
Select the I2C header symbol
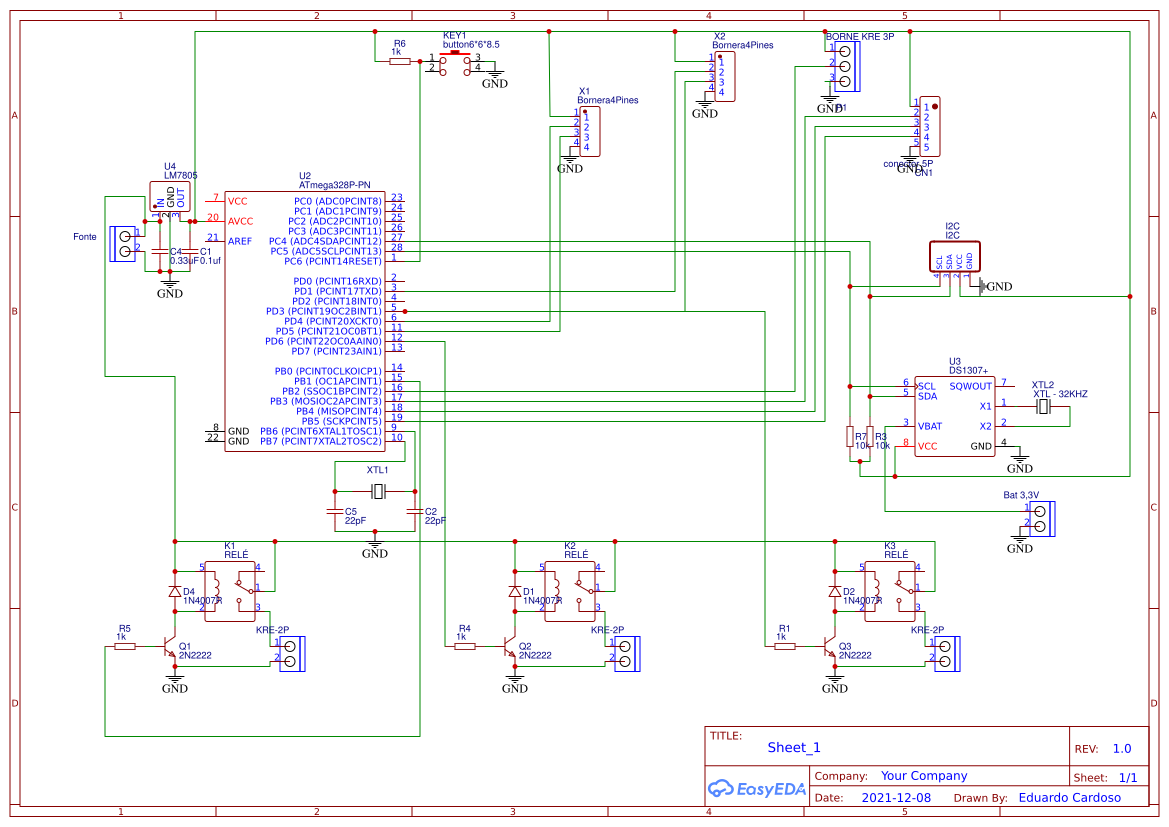coord(954,257)
